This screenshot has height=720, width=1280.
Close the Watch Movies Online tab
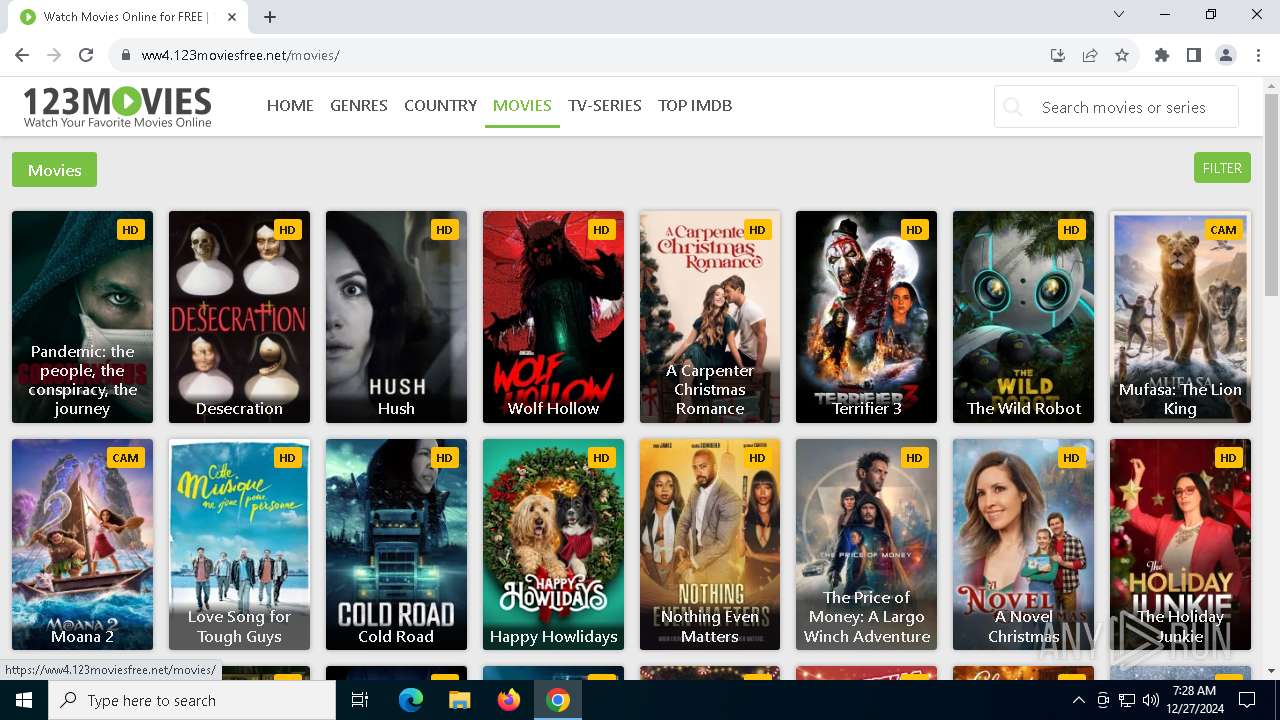pos(232,17)
